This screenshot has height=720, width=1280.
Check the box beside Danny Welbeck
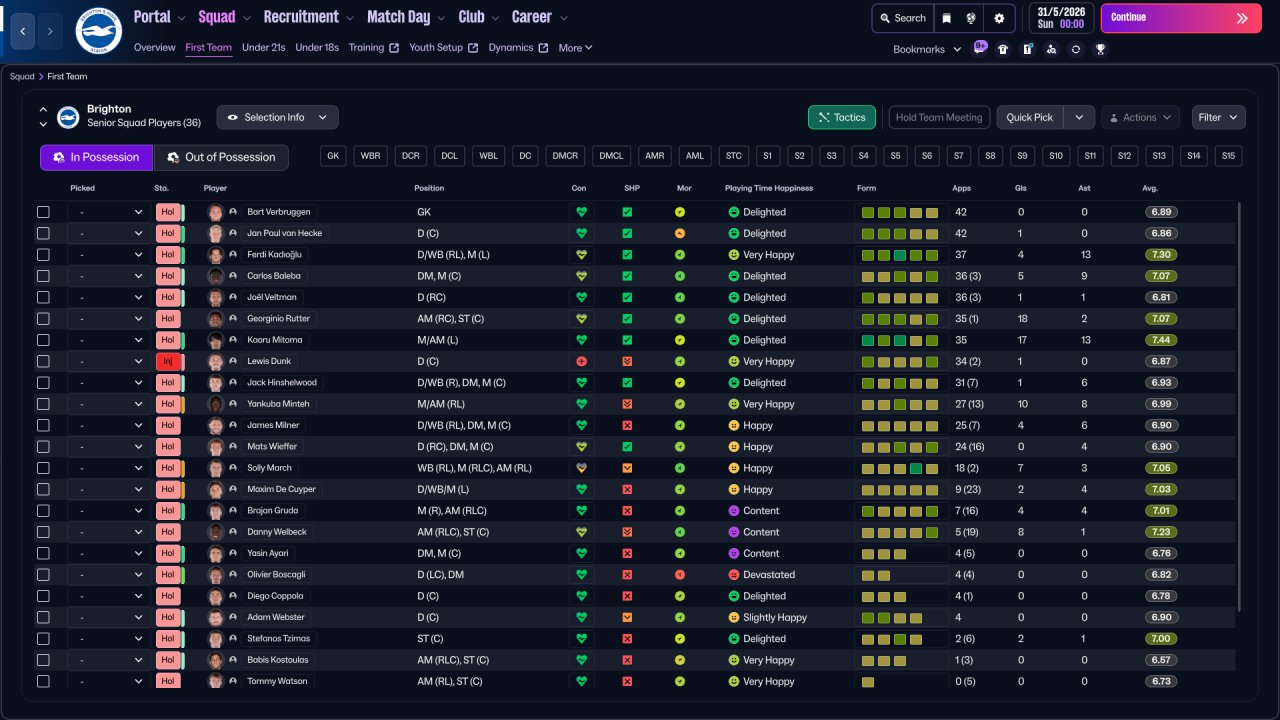click(x=43, y=532)
